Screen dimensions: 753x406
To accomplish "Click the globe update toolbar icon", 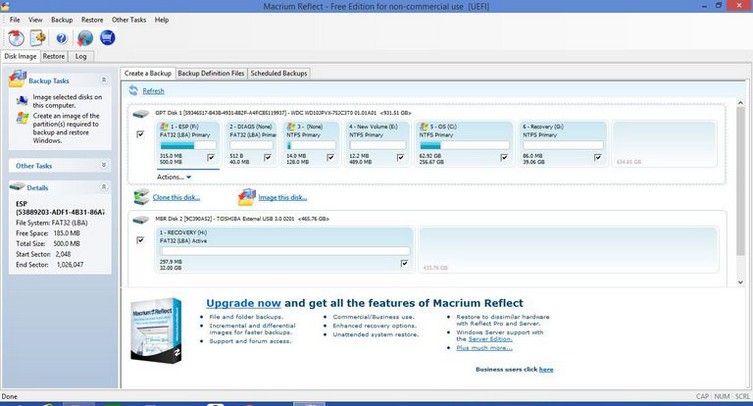I will (85, 38).
